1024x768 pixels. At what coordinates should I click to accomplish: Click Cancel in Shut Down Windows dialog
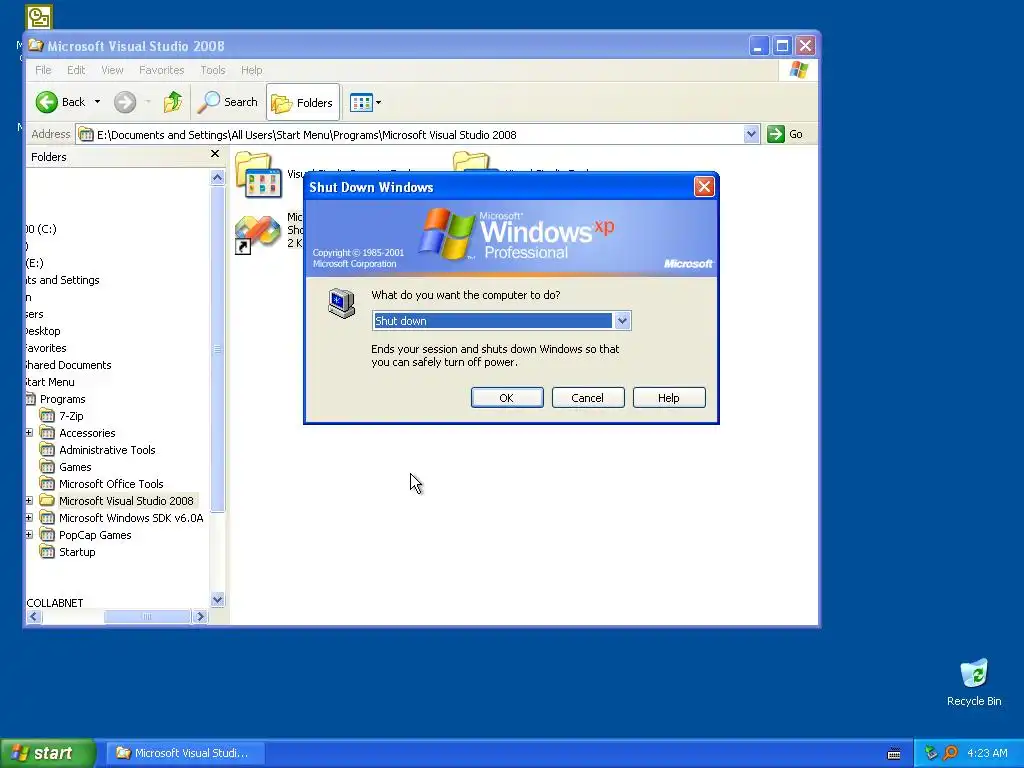tap(588, 398)
